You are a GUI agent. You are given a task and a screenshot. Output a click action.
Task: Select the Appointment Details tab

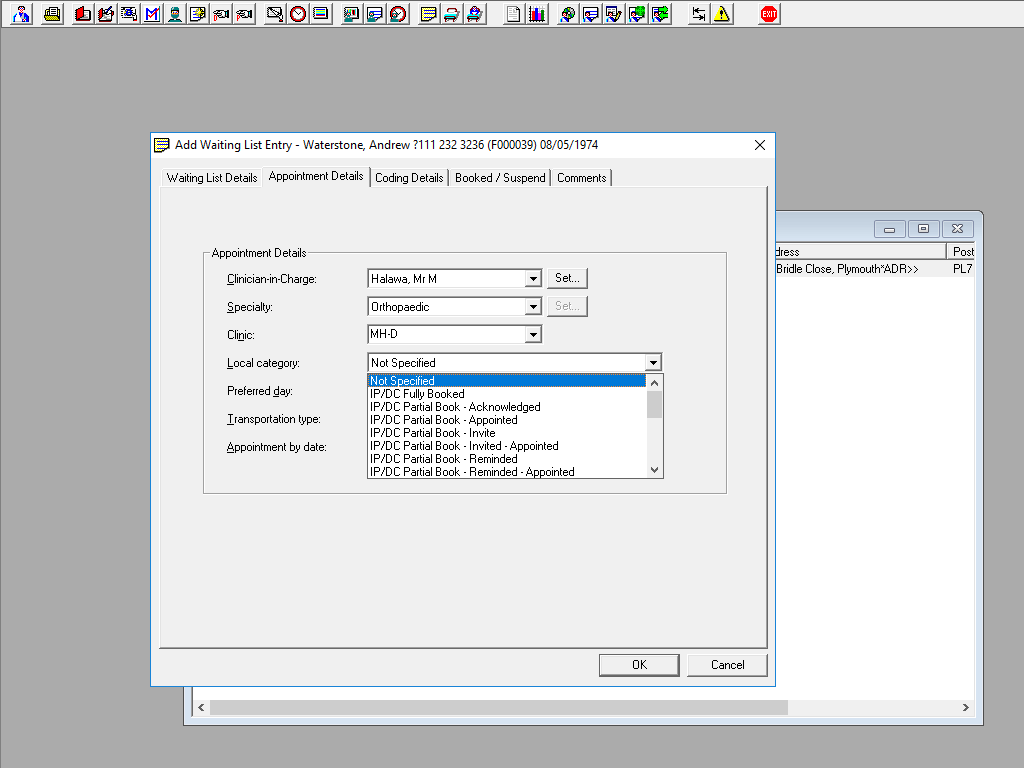point(316,176)
